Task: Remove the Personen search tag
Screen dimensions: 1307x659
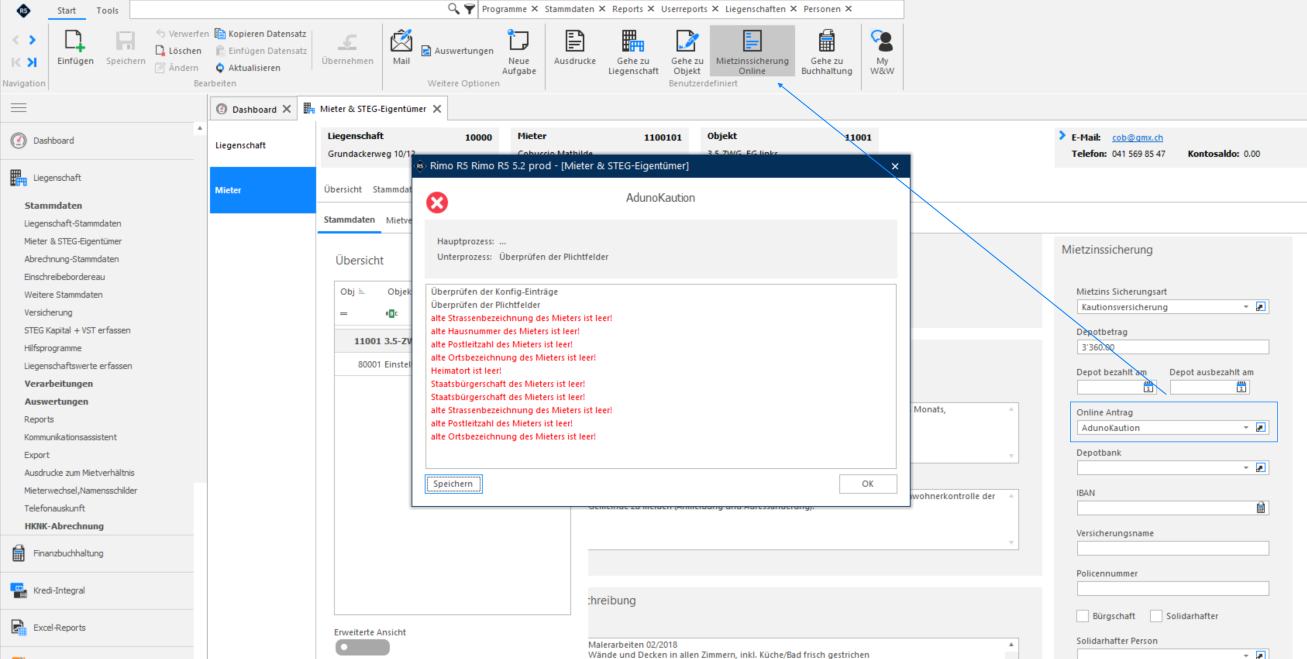Action: (x=848, y=9)
